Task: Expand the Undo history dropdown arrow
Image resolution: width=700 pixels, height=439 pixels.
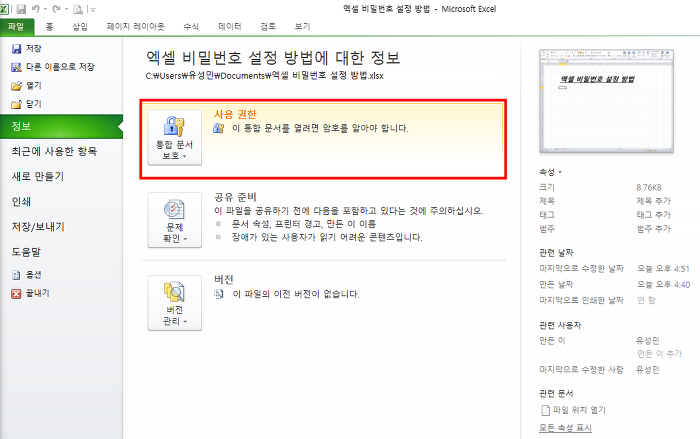Action: click(x=45, y=9)
